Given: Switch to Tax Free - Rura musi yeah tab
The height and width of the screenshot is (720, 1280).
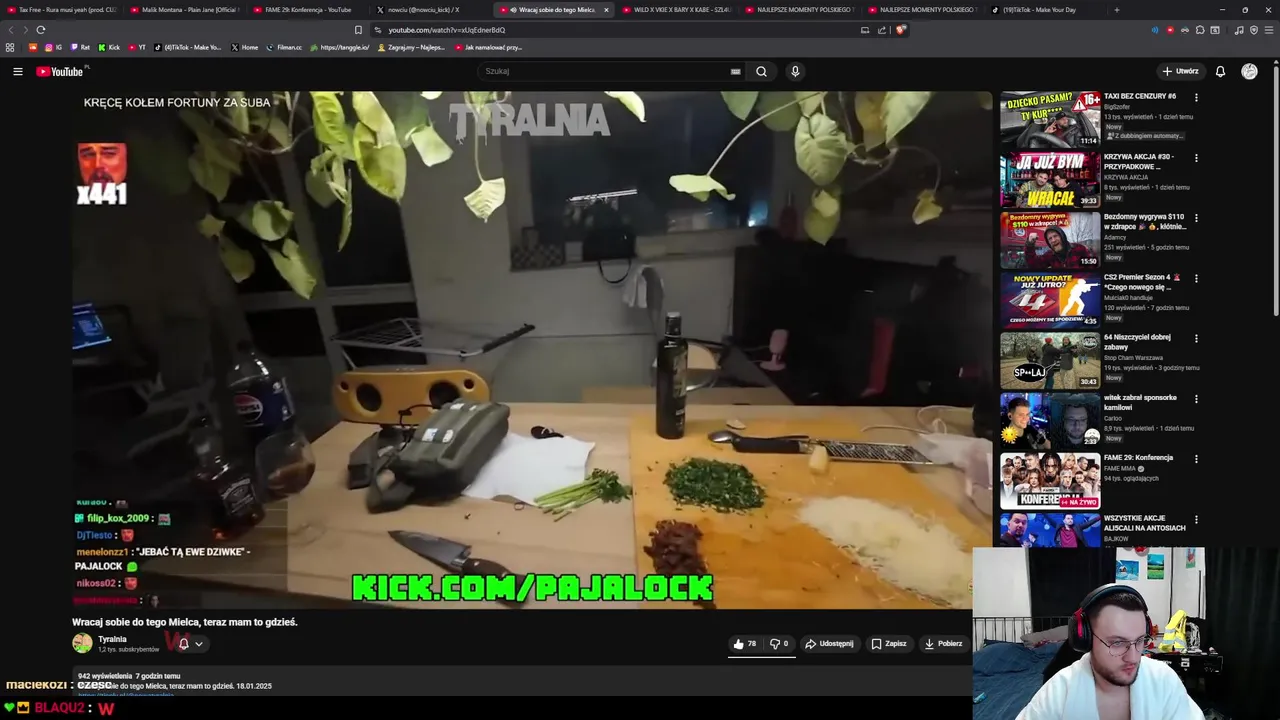Looking at the screenshot, I should click(62, 10).
